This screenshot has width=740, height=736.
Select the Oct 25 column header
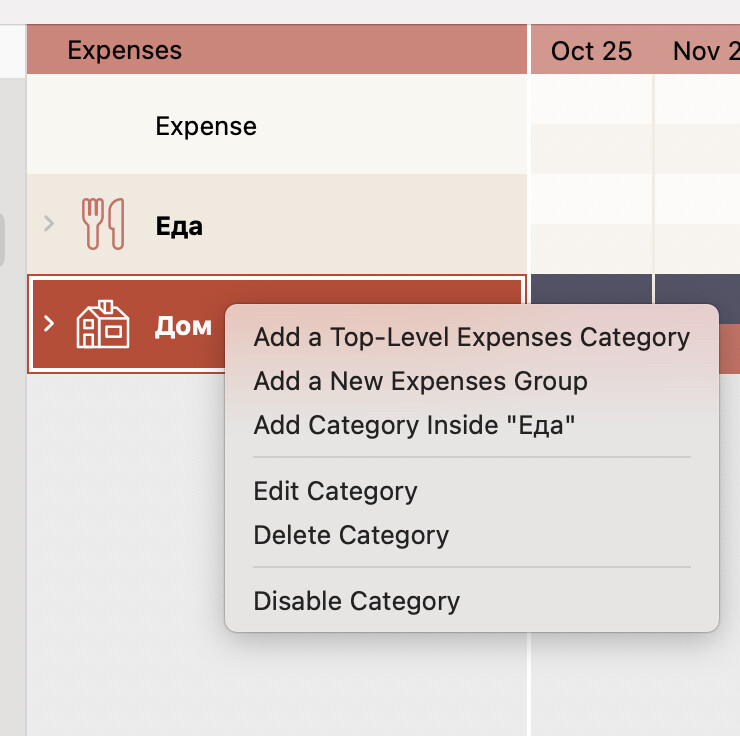(591, 51)
